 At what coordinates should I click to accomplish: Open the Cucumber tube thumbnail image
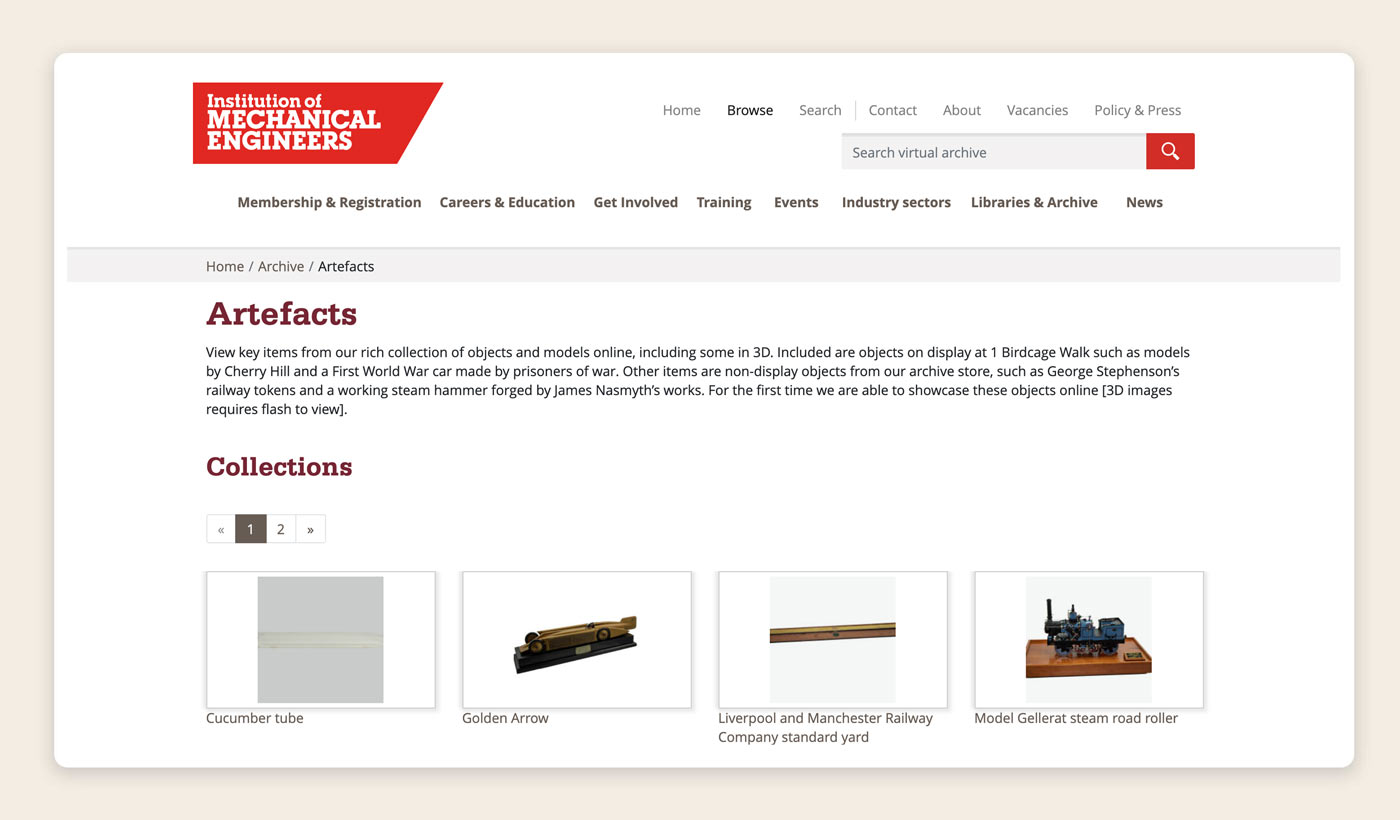320,639
